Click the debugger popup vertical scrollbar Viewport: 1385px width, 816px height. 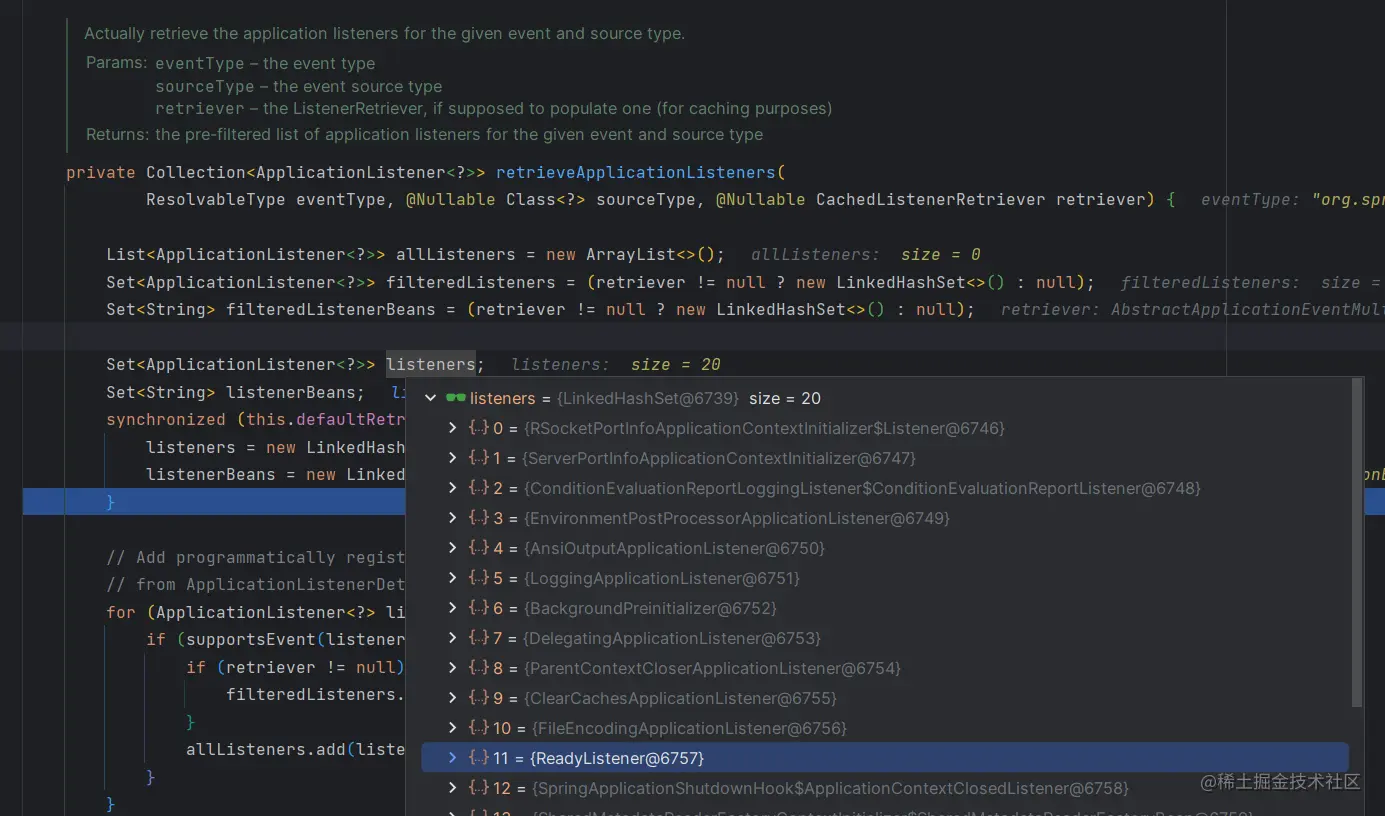pos(1357,541)
